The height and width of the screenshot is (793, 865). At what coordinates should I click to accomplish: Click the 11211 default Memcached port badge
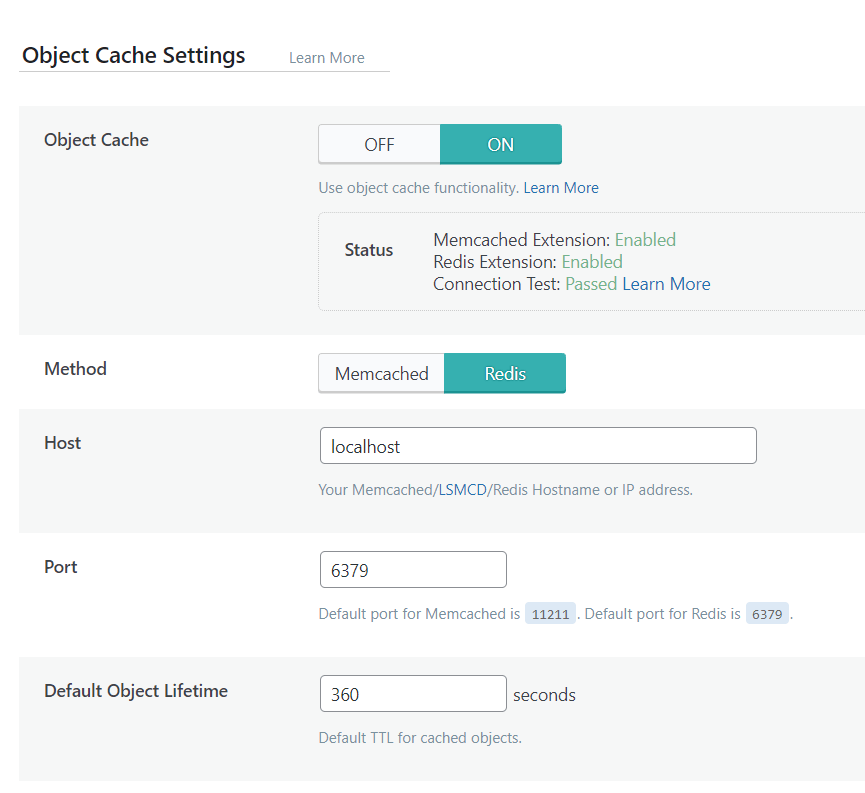tap(550, 613)
